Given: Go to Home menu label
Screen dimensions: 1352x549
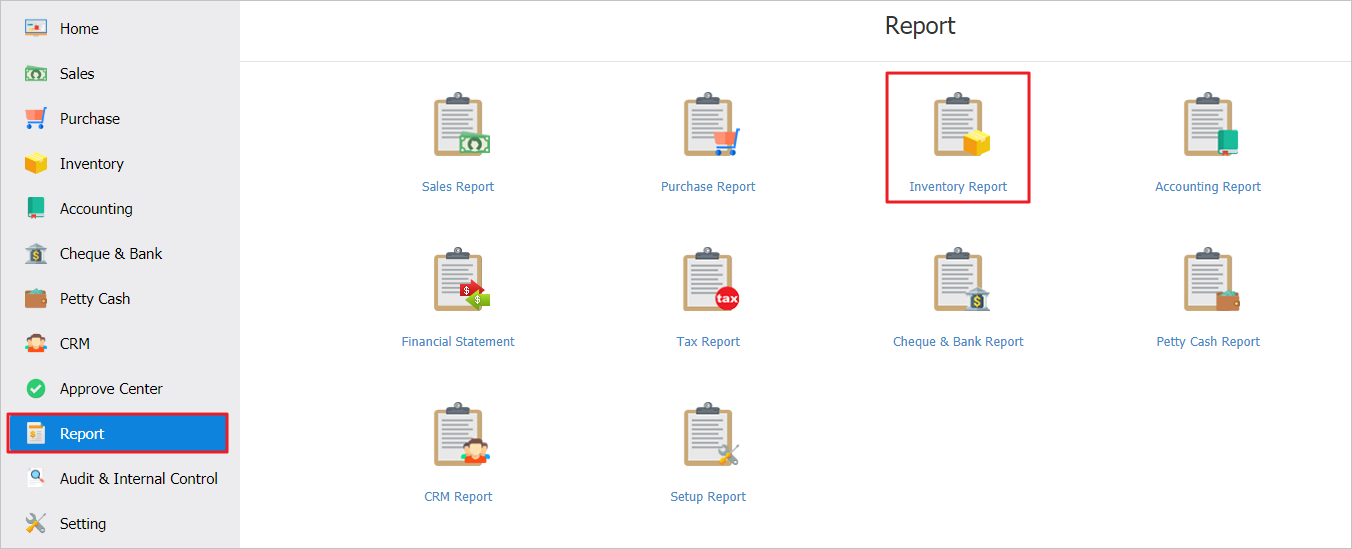Looking at the screenshot, I should 79,29.
